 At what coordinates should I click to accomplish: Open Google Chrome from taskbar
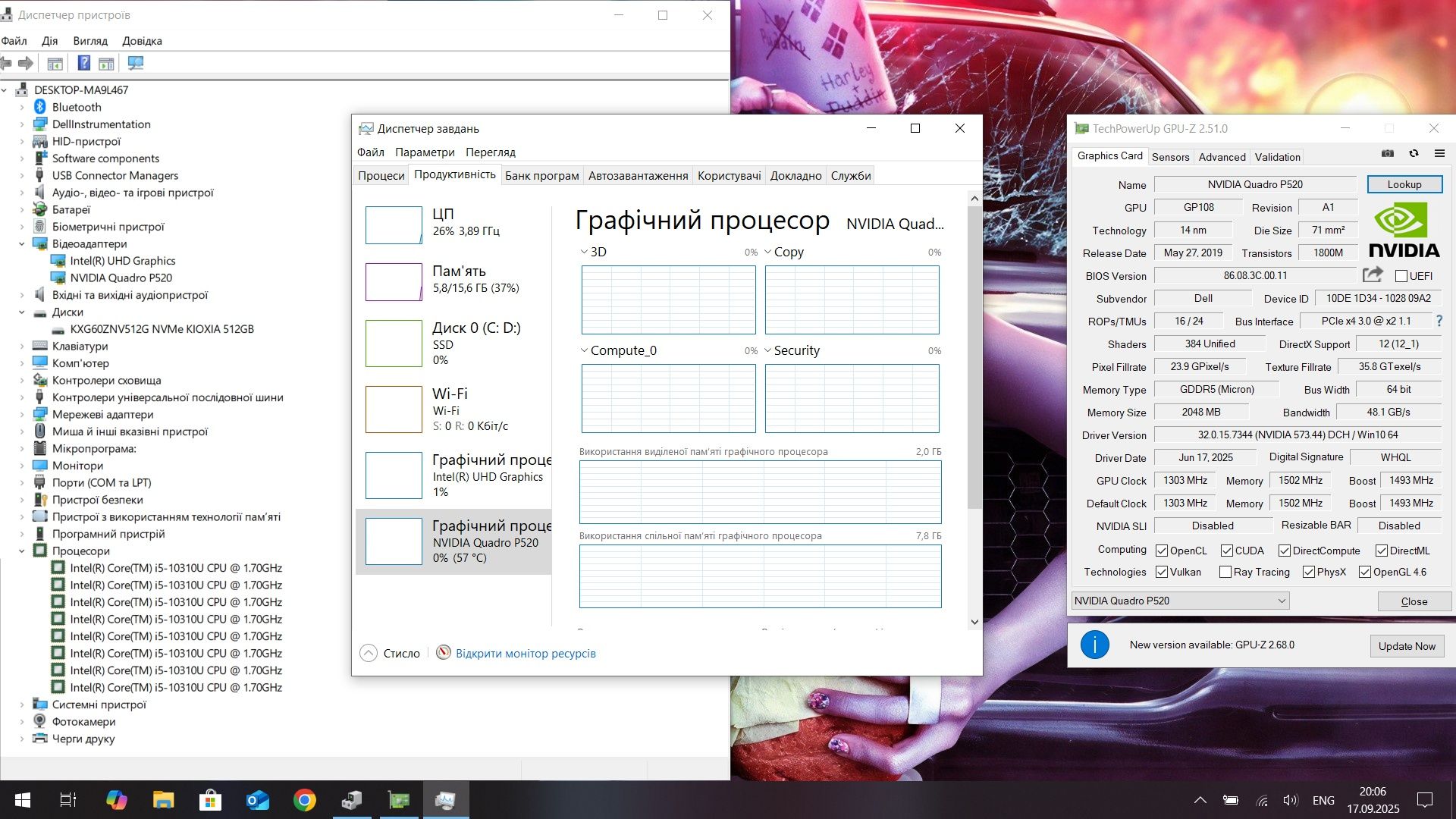pos(305,800)
